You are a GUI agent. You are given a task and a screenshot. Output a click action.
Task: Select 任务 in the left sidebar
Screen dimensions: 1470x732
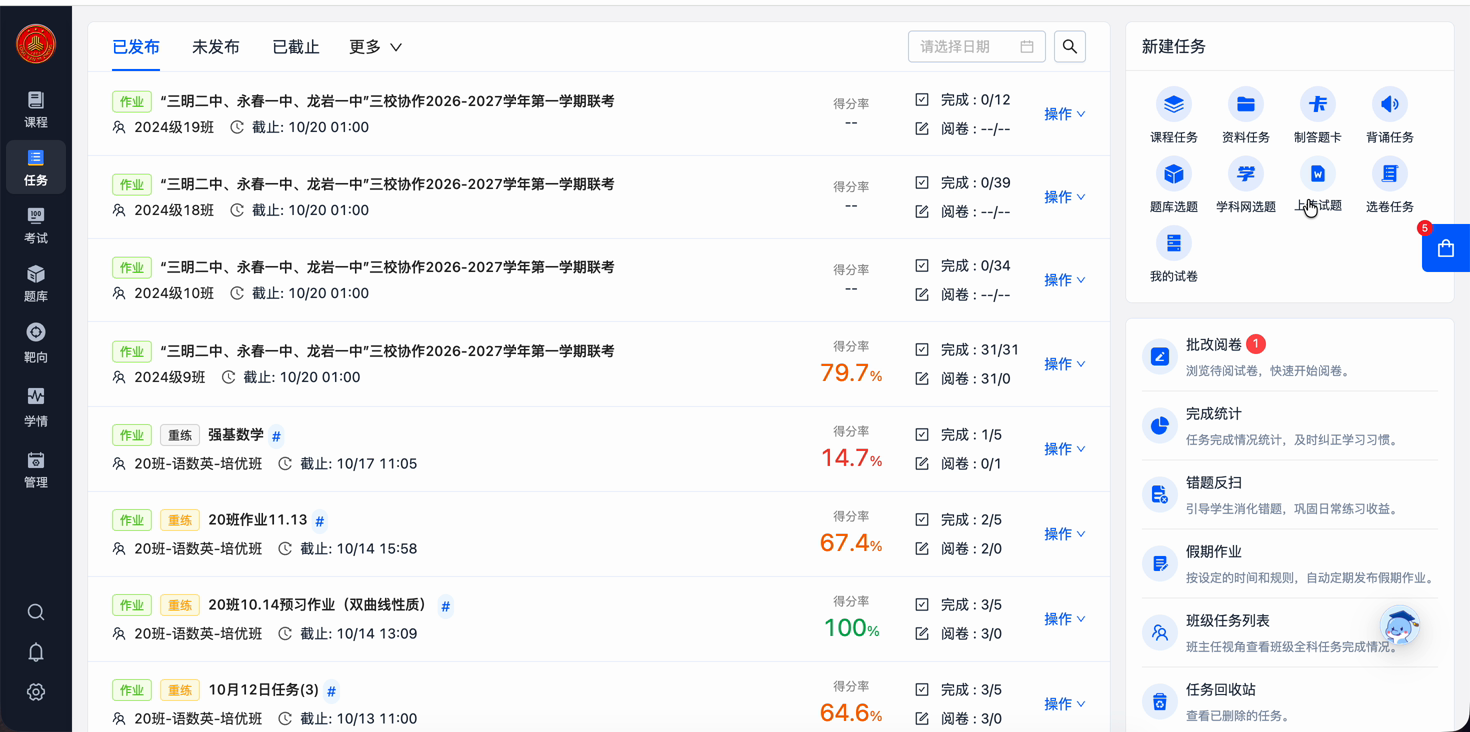pos(36,167)
